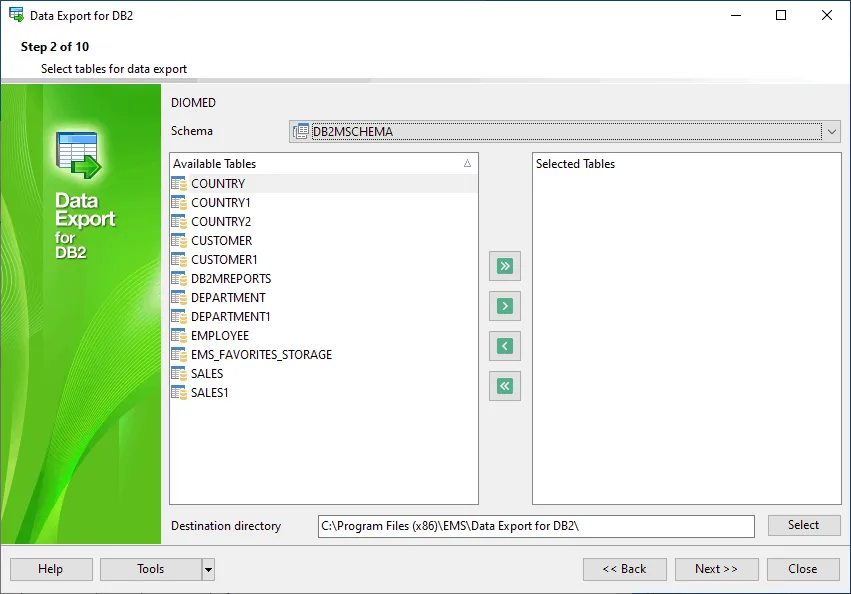Open the Tools button dropdown arrow
The image size is (851, 594).
[208, 570]
